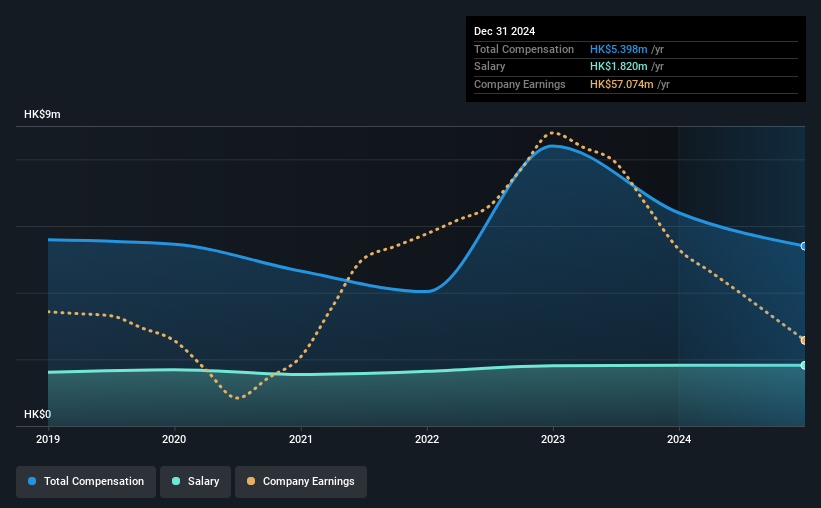821x508 pixels.
Task: Click the Dec 31 2024 tooltip date
Action: tap(504, 31)
